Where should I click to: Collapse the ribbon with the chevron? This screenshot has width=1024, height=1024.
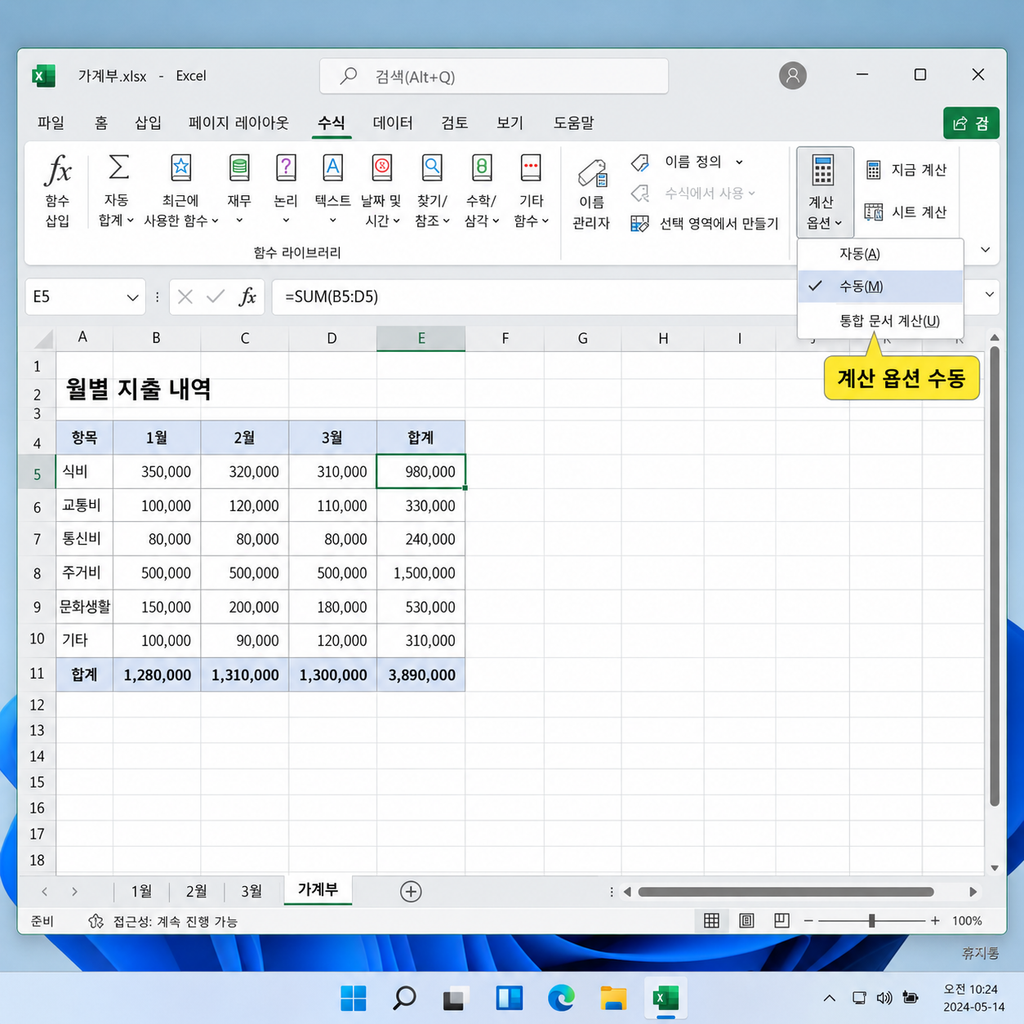985,249
